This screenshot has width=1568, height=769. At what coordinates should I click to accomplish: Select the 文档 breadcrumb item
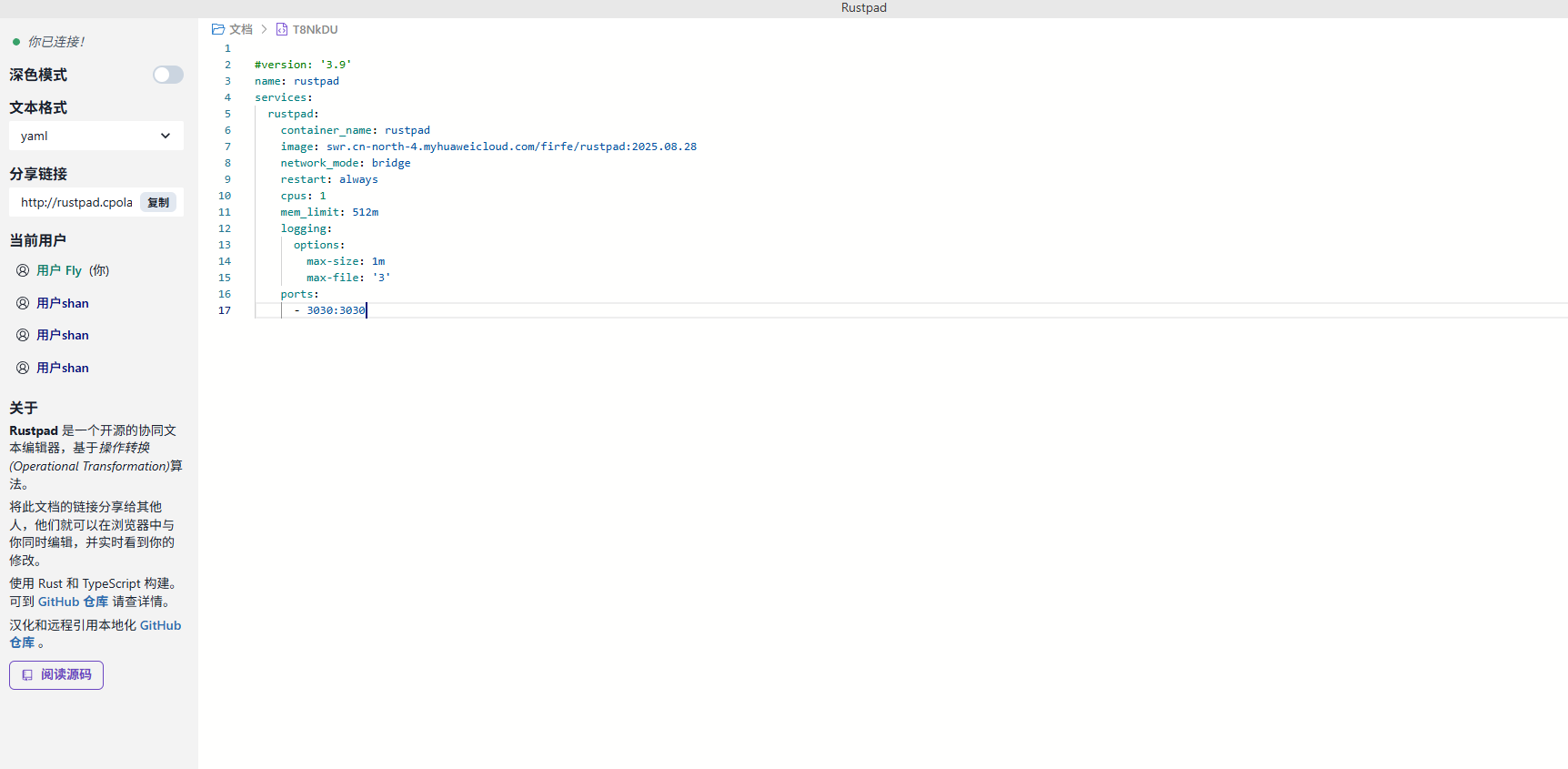[x=241, y=29]
